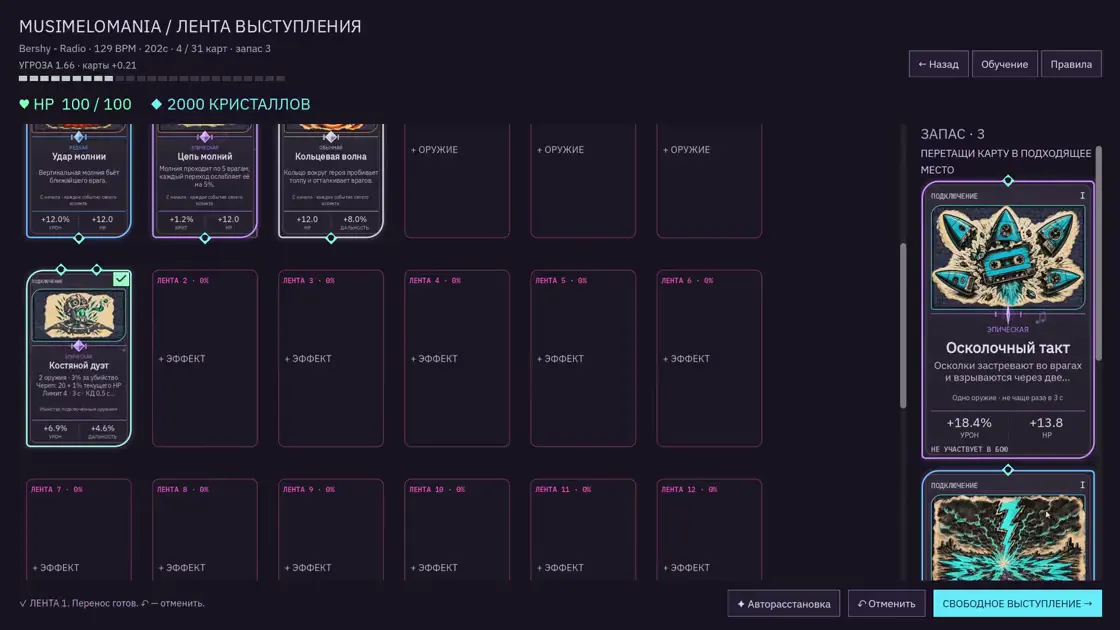Image resolution: width=1120 pixels, height=630 pixels.
Task: Select the empty ЛЕНТА 12 effect slot
Action: point(709,529)
